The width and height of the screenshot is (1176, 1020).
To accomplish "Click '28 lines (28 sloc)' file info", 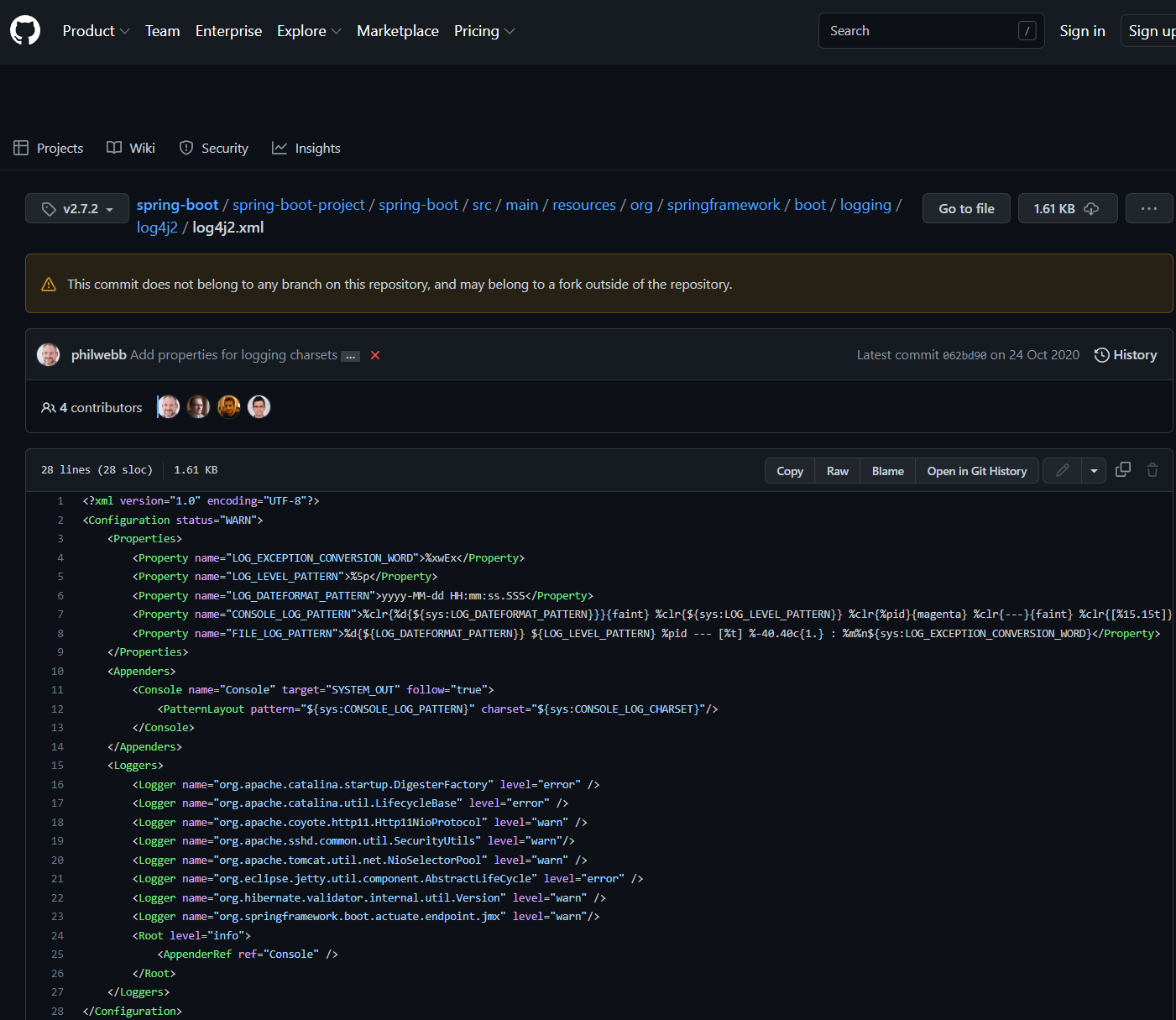I will [97, 470].
